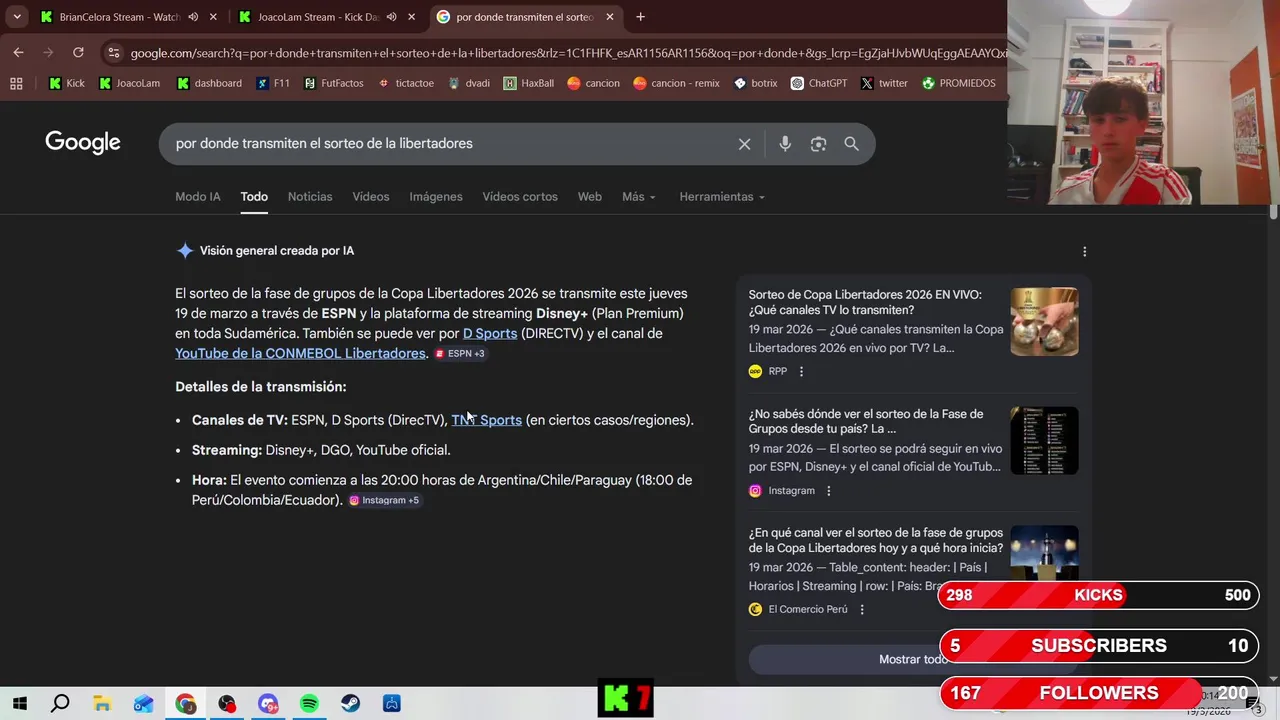The width and height of the screenshot is (1280, 720).
Task: Mute the JoacoLam Stream tab audio
Action: tap(391, 17)
